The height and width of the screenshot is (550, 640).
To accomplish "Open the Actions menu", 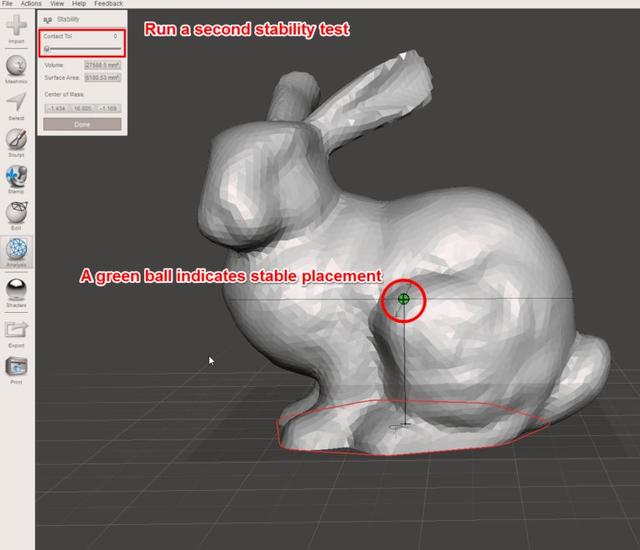I will [31, 4].
